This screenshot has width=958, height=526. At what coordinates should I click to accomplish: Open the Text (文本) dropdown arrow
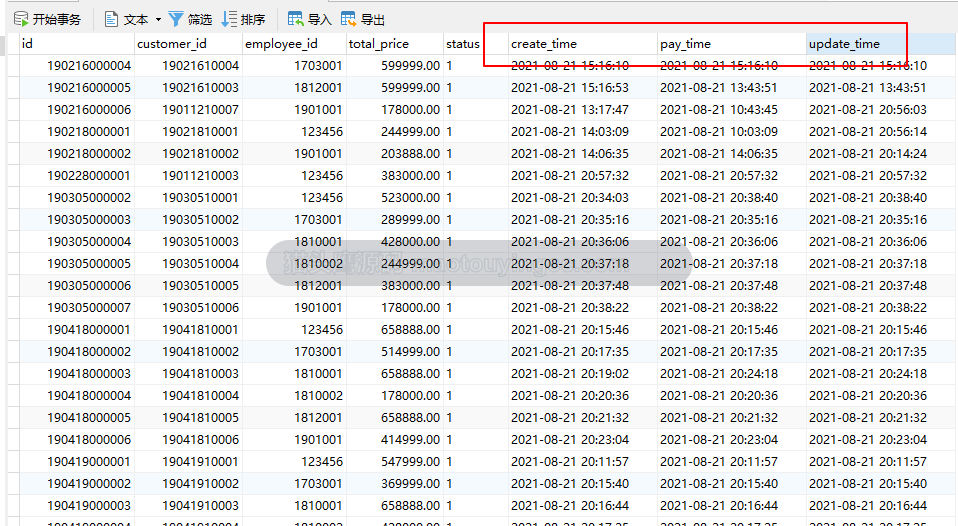tap(158, 20)
